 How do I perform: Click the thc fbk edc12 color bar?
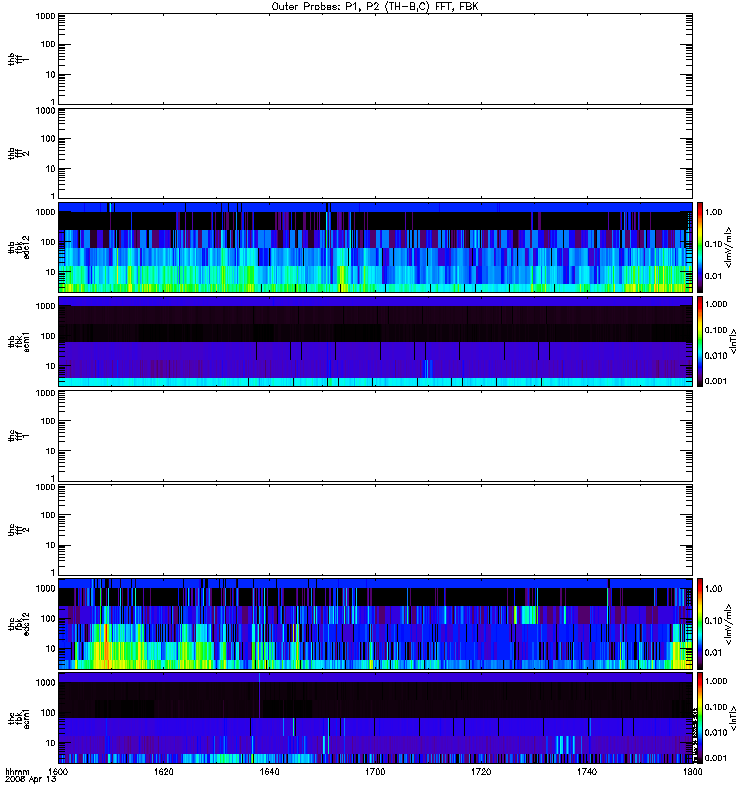click(700, 623)
